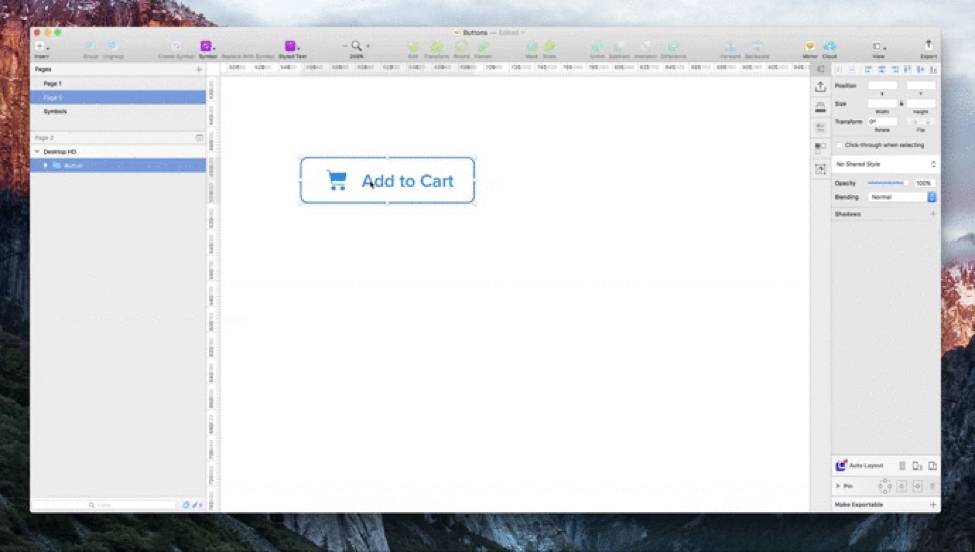Click the Size Width field
This screenshot has width=975, height=552.
click(882, 103)
